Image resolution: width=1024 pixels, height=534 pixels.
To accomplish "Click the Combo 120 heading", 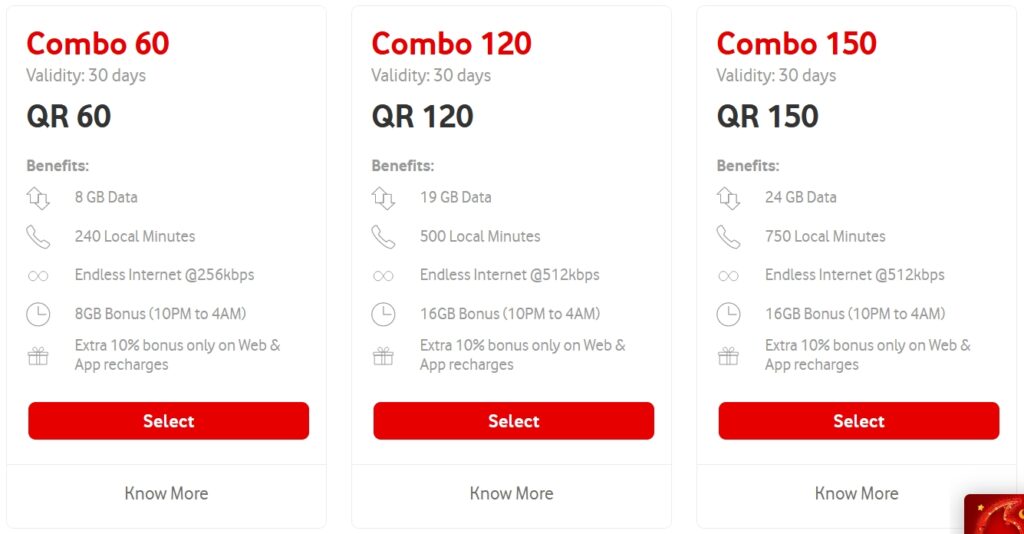I will (451, 44).
